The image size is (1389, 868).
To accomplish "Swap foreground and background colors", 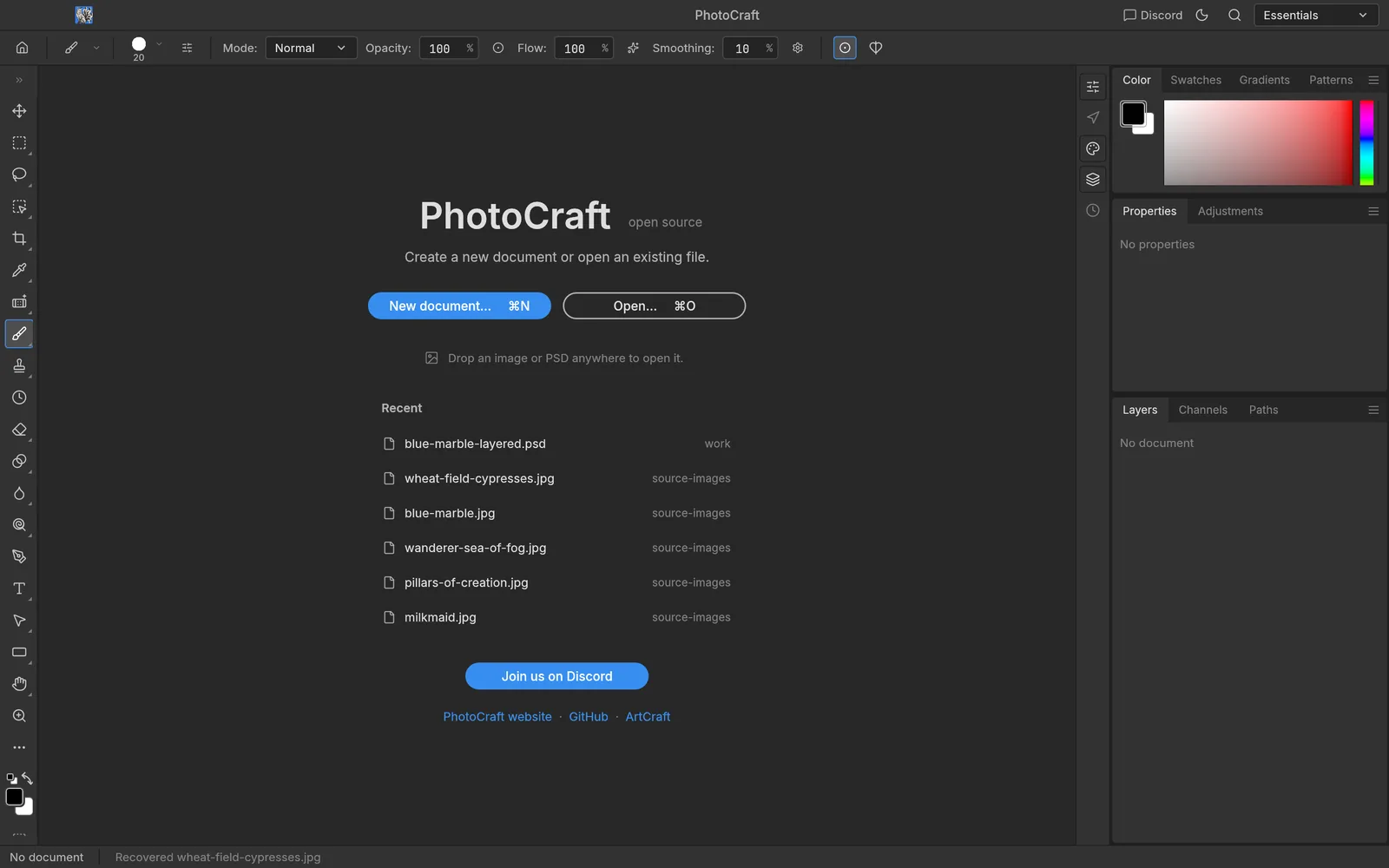I will [27, 778].
